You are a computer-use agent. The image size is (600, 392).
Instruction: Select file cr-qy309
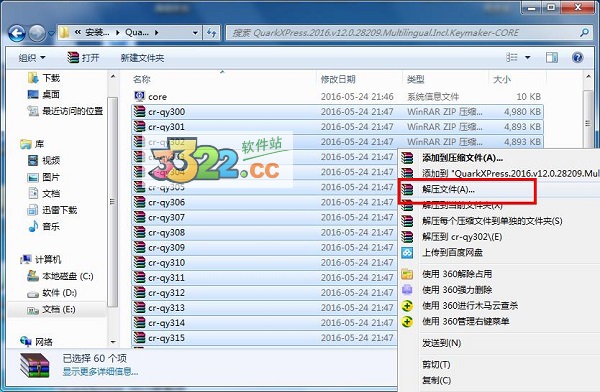(x=265, y=247)
